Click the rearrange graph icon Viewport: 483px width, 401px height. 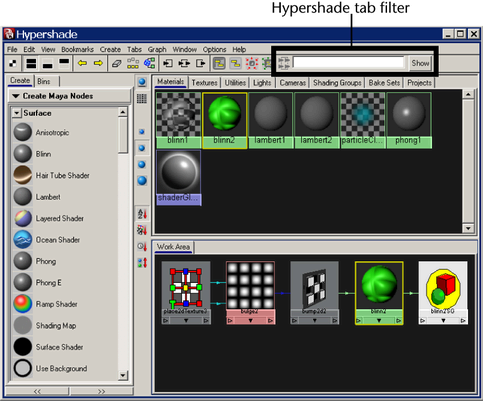point(133,63)
